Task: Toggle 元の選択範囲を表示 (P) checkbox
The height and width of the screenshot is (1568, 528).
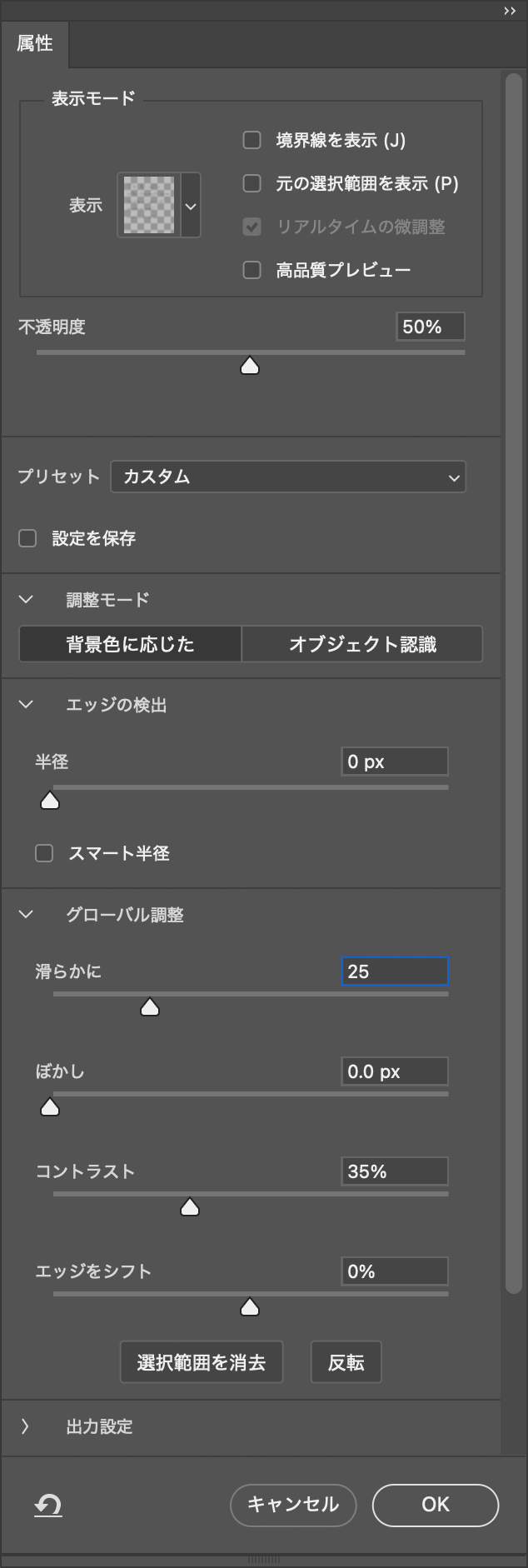Action: point(252,183)
